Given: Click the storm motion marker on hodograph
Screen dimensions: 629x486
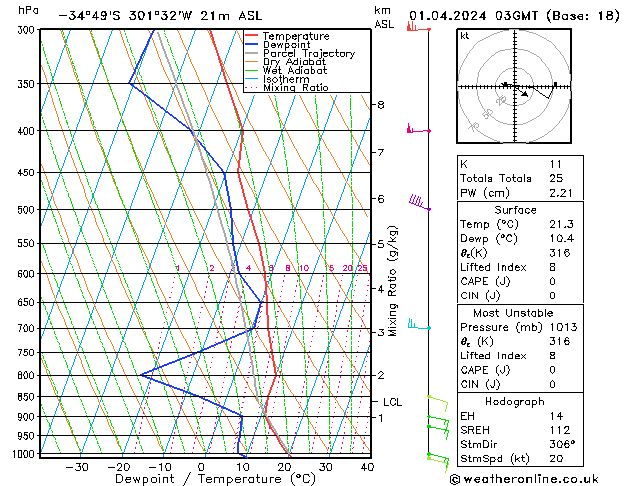Looking at the screenshot, I should (525, 95).
